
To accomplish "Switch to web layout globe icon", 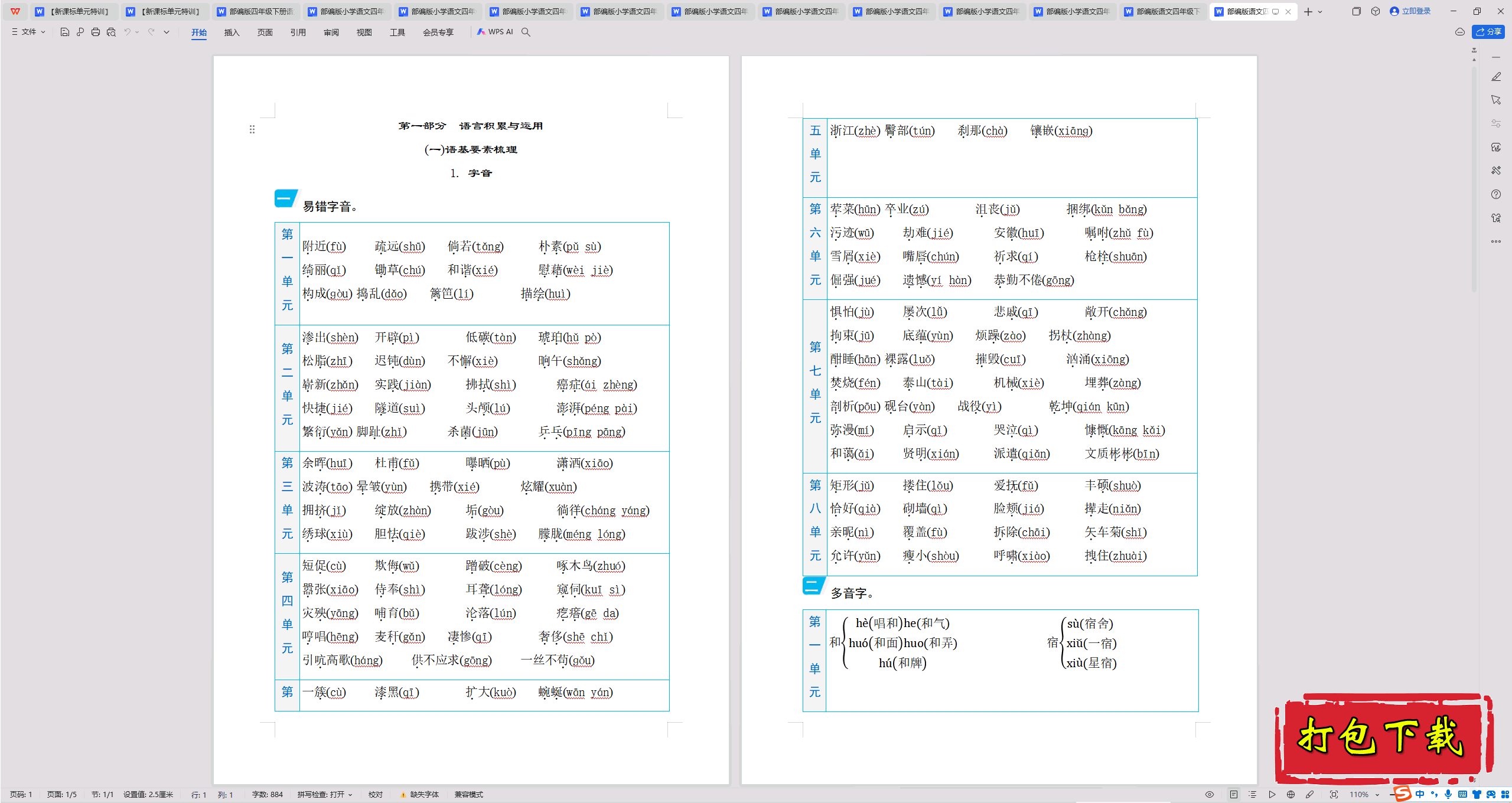I will [1291, 795].
